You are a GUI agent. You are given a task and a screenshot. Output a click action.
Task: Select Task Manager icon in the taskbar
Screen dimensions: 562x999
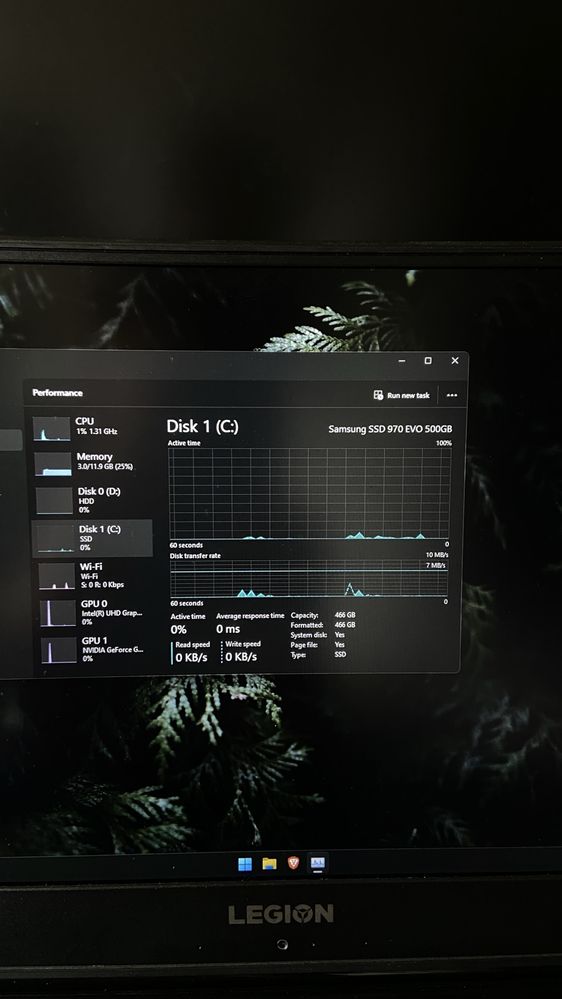point(317,863)
